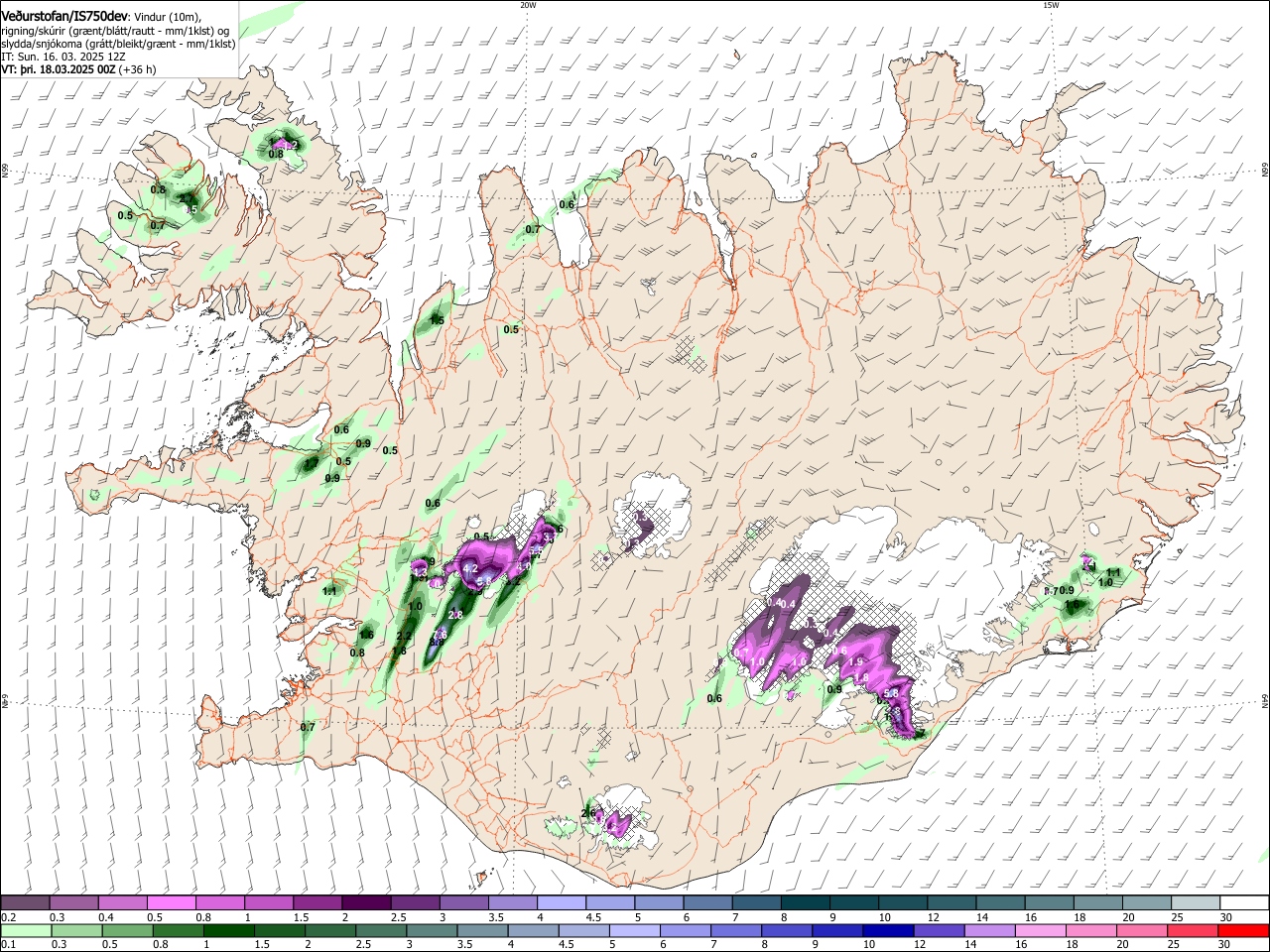Click the 0.2 label of the purple snow scale

tap(8, 917)
